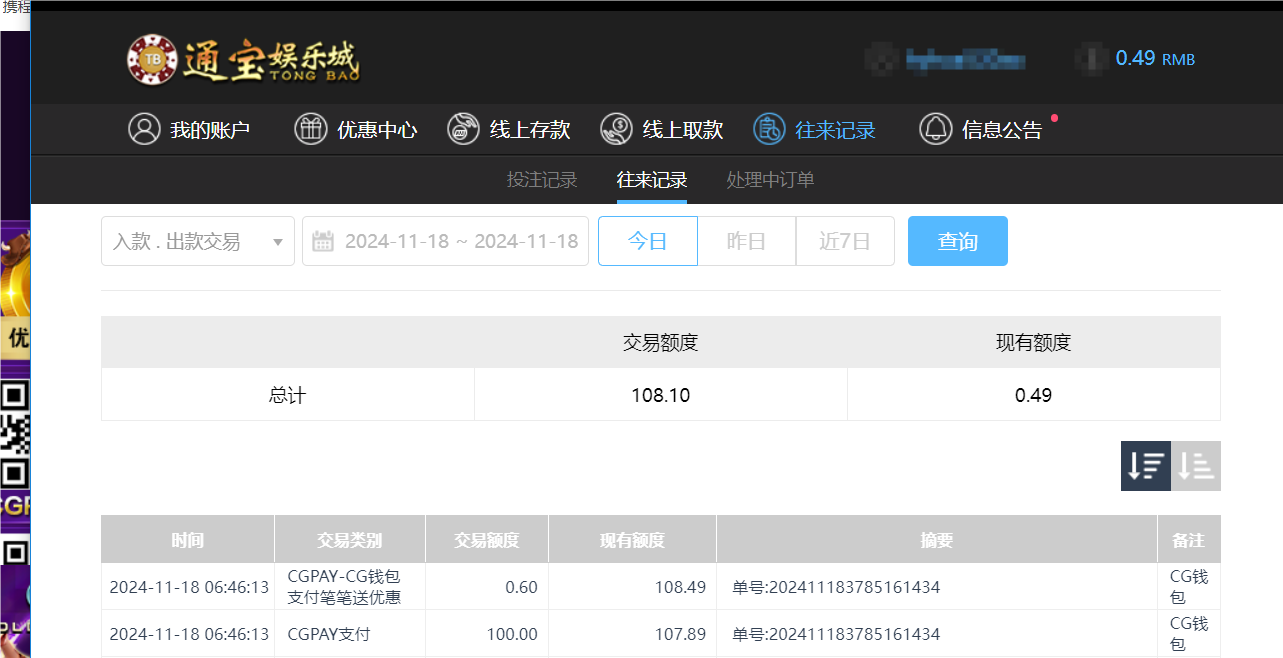Open transaction filter options arrow
Viewport: 1283px width, 658px height.
tap(279, 241)
